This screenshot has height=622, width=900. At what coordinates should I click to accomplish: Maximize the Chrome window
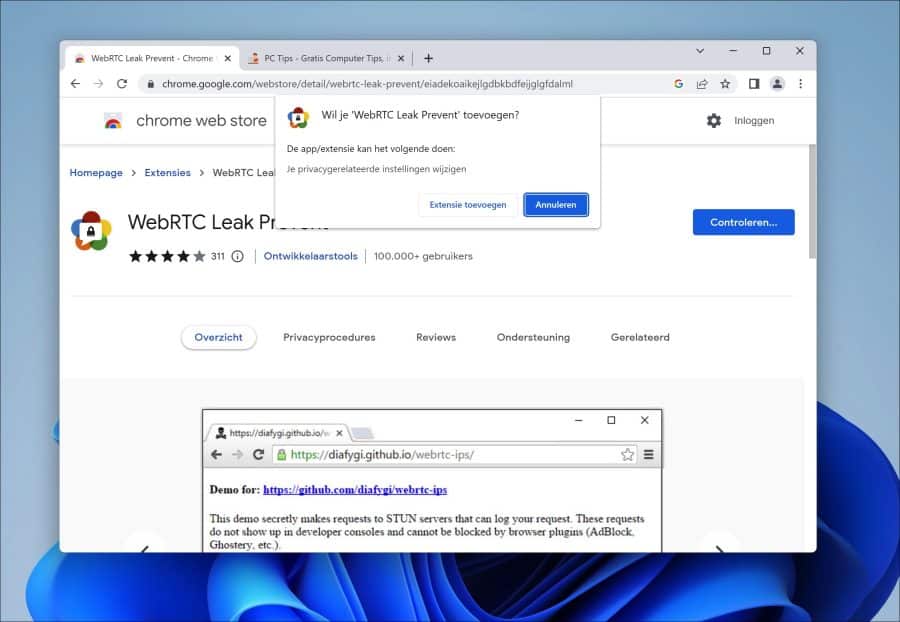coord(766,51)
